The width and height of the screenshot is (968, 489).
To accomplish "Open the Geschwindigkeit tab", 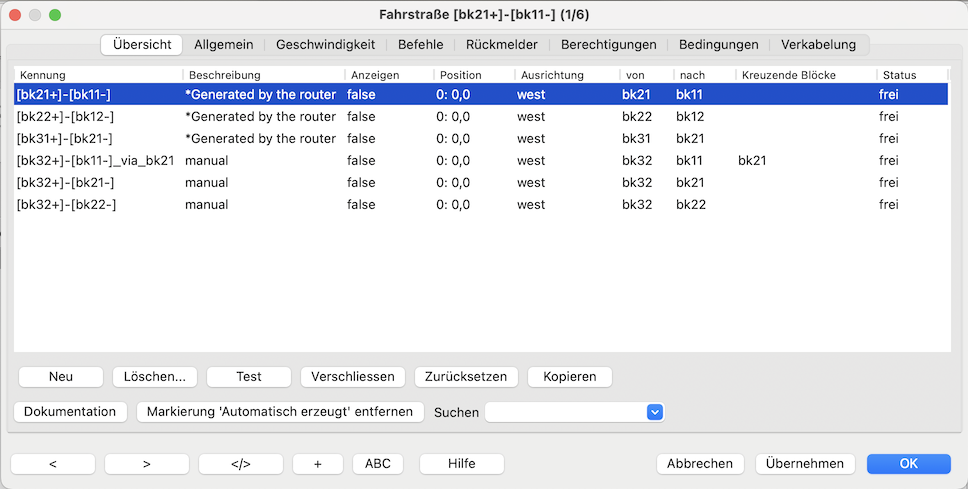I will coord(325,45).
